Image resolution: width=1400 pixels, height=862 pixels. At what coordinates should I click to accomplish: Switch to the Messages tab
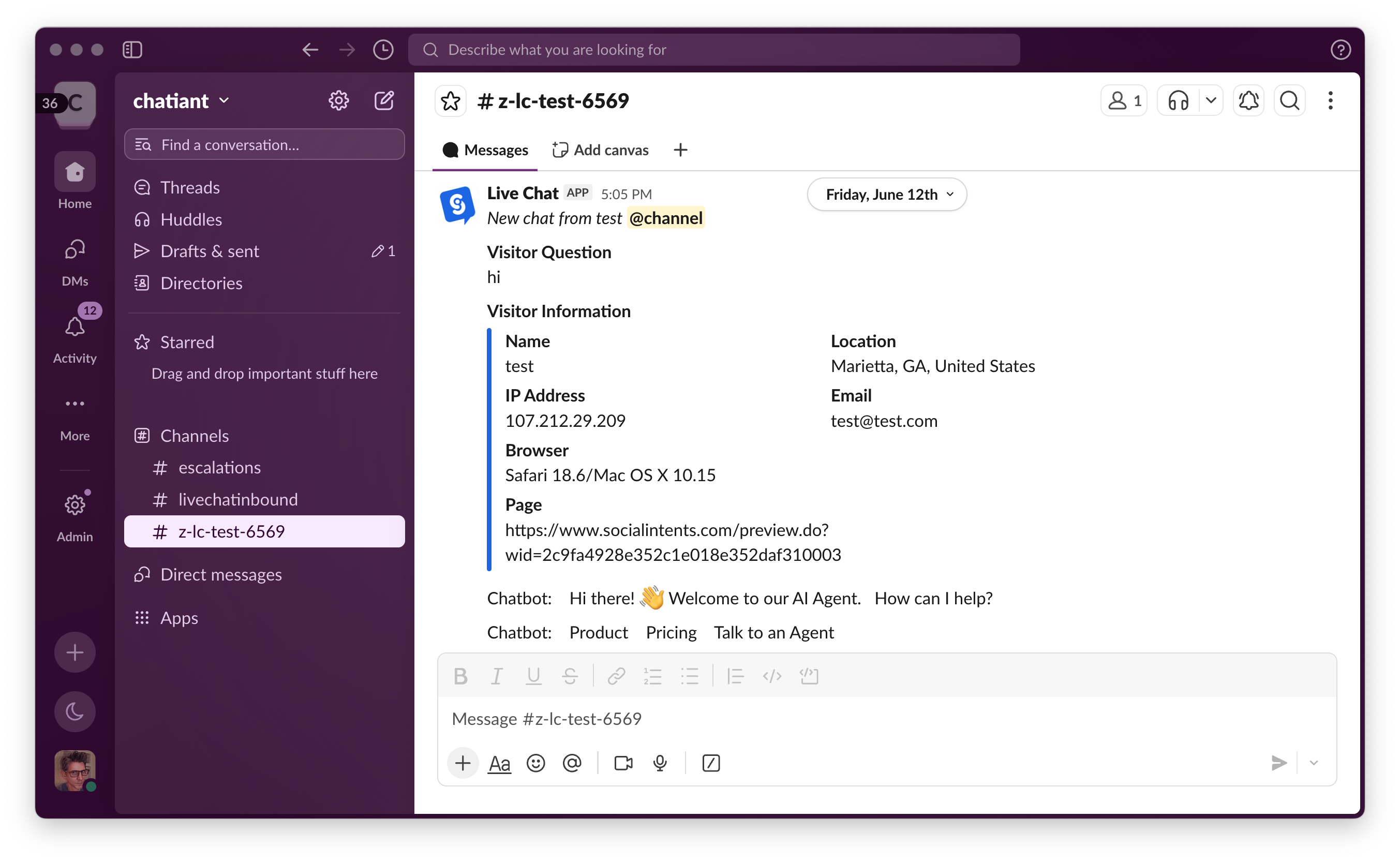[x=485, y=150]
